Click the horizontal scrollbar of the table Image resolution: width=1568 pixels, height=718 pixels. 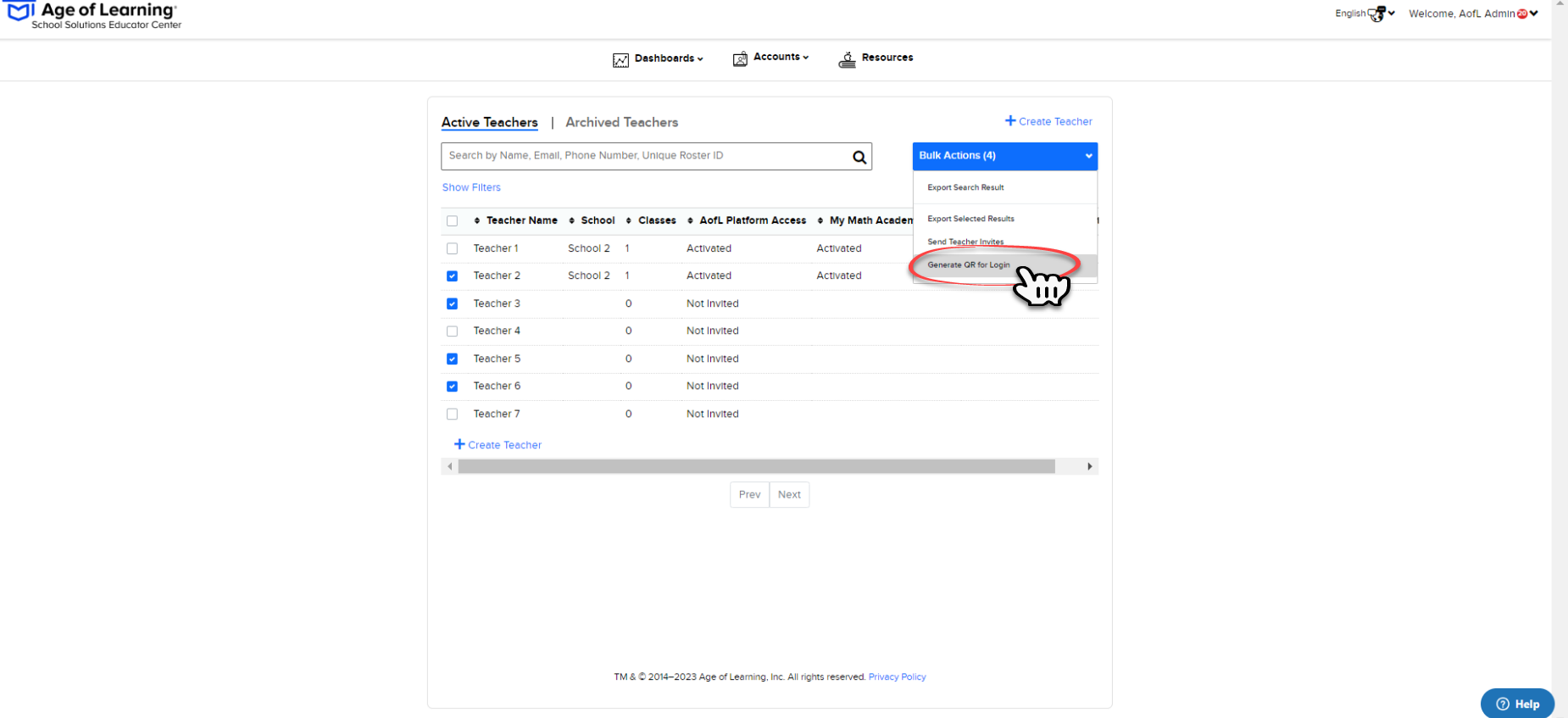pos(756,466)
